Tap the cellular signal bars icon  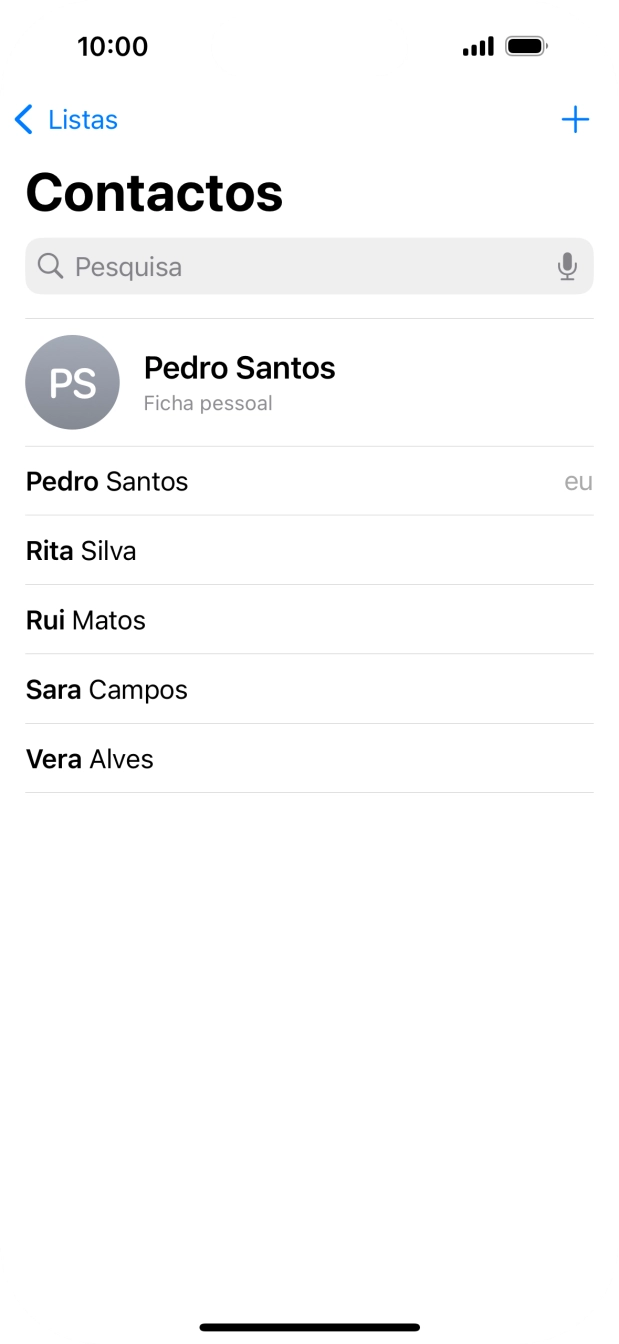click(x=477, y=45)
